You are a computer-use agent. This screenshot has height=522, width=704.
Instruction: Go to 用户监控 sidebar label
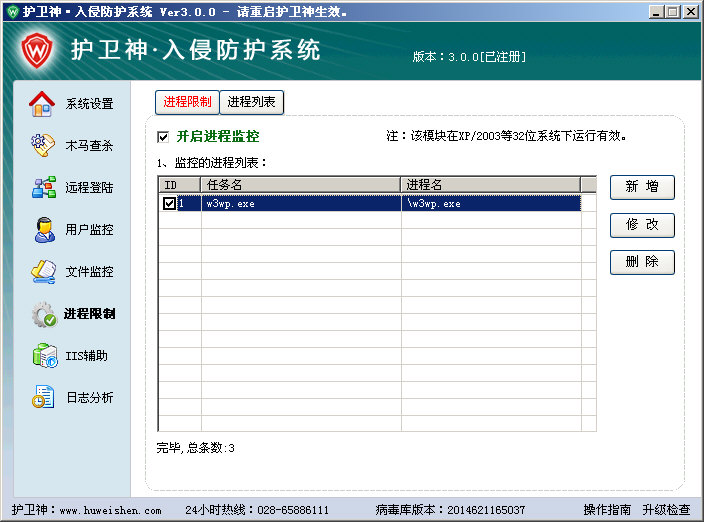(x=89, y=230)
